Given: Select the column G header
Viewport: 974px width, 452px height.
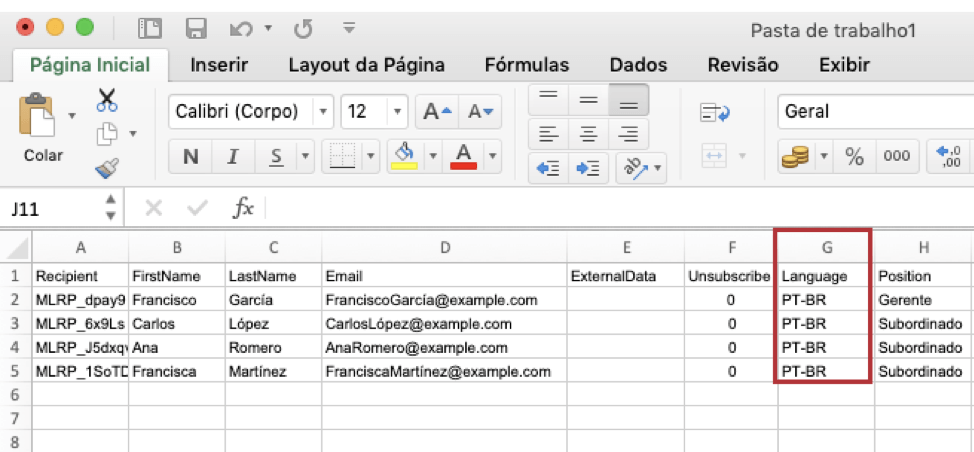Looking at the screenshot, I should (826, 247).
